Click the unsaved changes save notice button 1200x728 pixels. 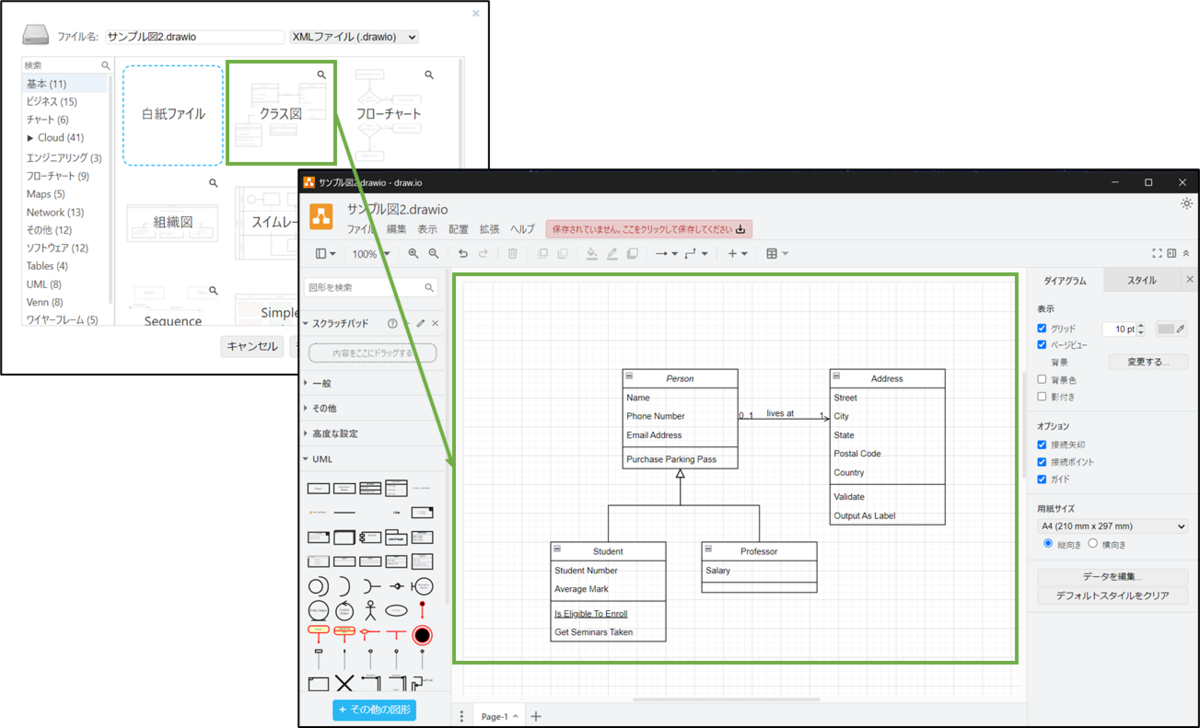point(649,229)
